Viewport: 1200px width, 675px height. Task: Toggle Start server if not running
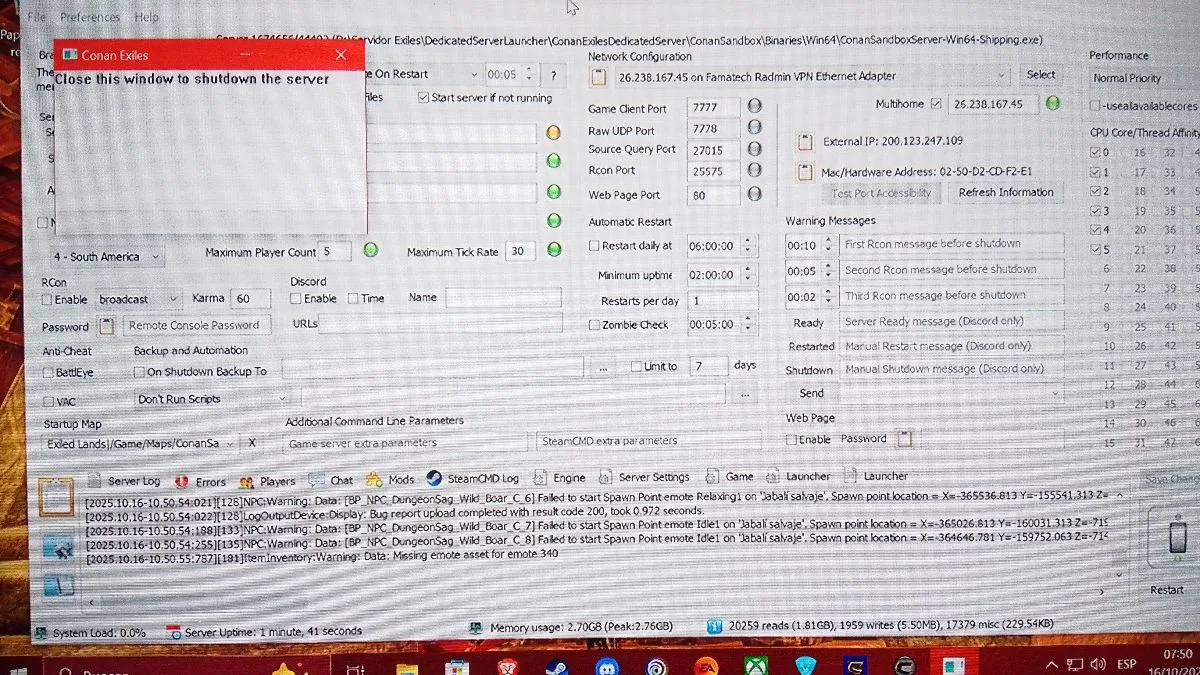[423, 98]
